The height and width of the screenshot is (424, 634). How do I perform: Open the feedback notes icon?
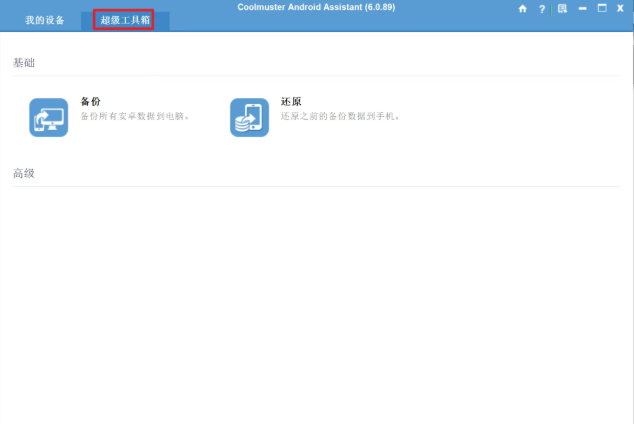click(x=562, y=8)
